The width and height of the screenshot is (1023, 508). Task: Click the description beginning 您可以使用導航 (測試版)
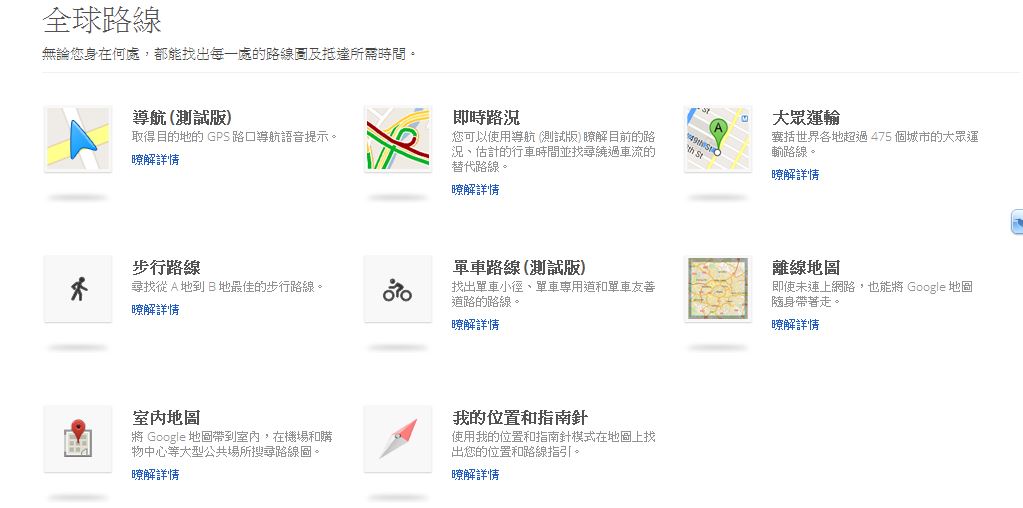pyautogui.click(x=554, y=152)
